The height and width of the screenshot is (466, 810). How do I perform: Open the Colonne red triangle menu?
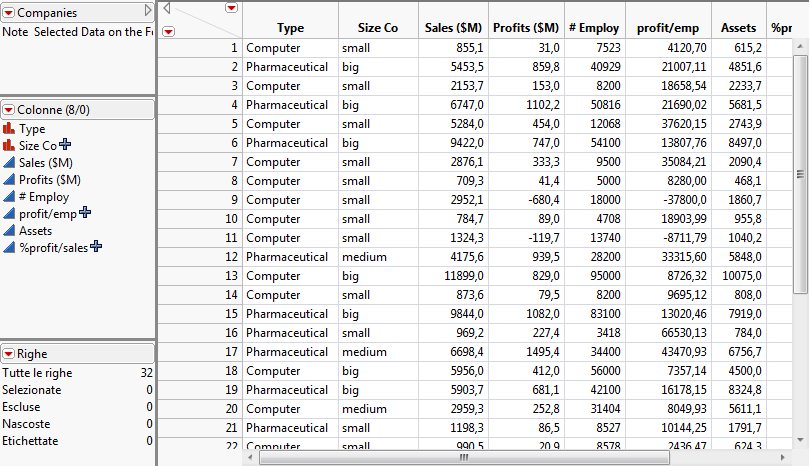point(9,109)
